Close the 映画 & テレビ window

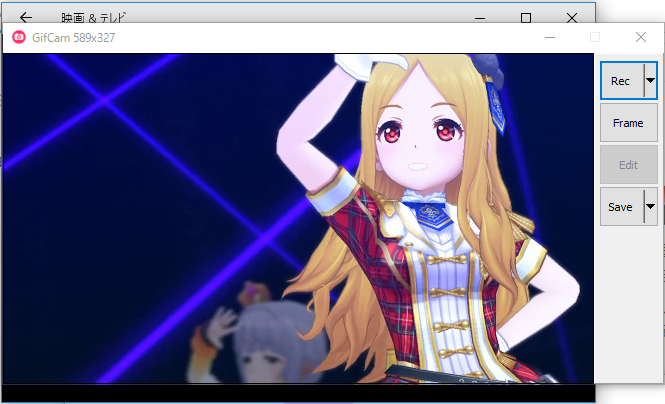click(x=572, y=18)
